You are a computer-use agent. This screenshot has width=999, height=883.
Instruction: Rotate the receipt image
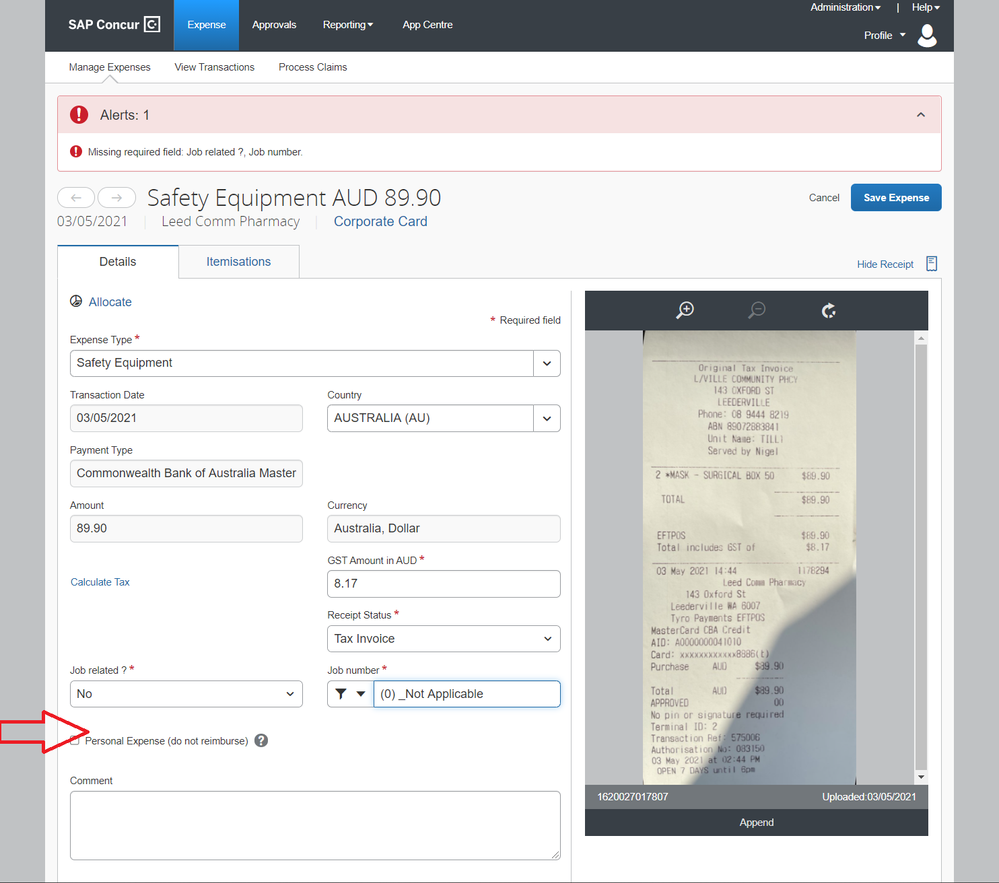point(828,310)
